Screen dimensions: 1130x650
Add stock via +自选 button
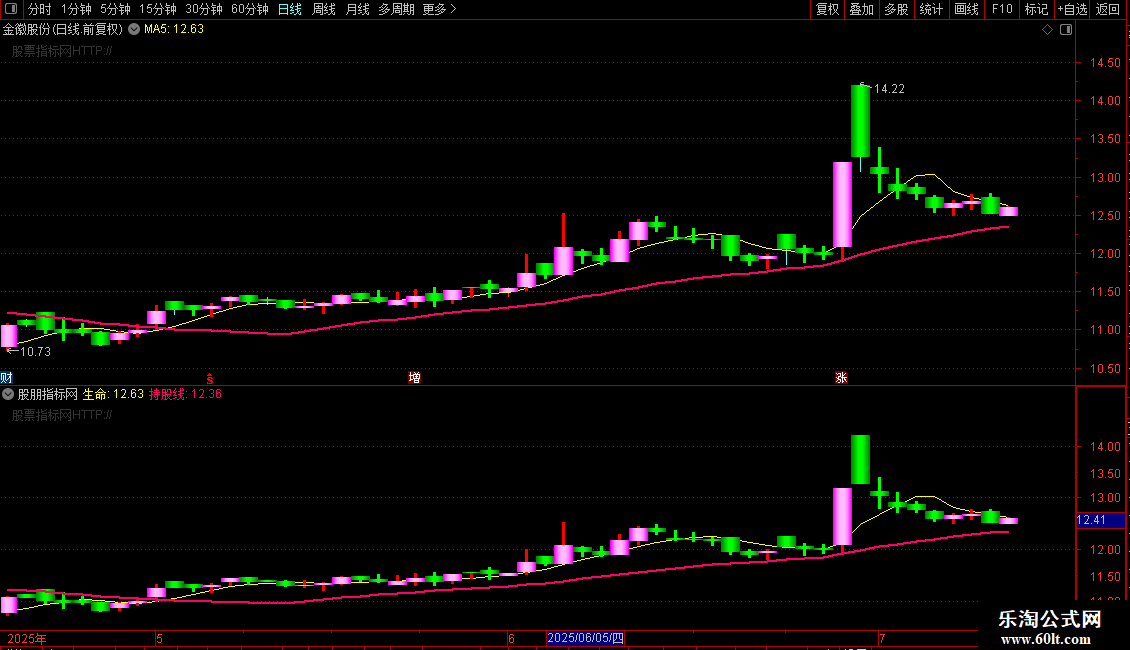coord(1072,9)
